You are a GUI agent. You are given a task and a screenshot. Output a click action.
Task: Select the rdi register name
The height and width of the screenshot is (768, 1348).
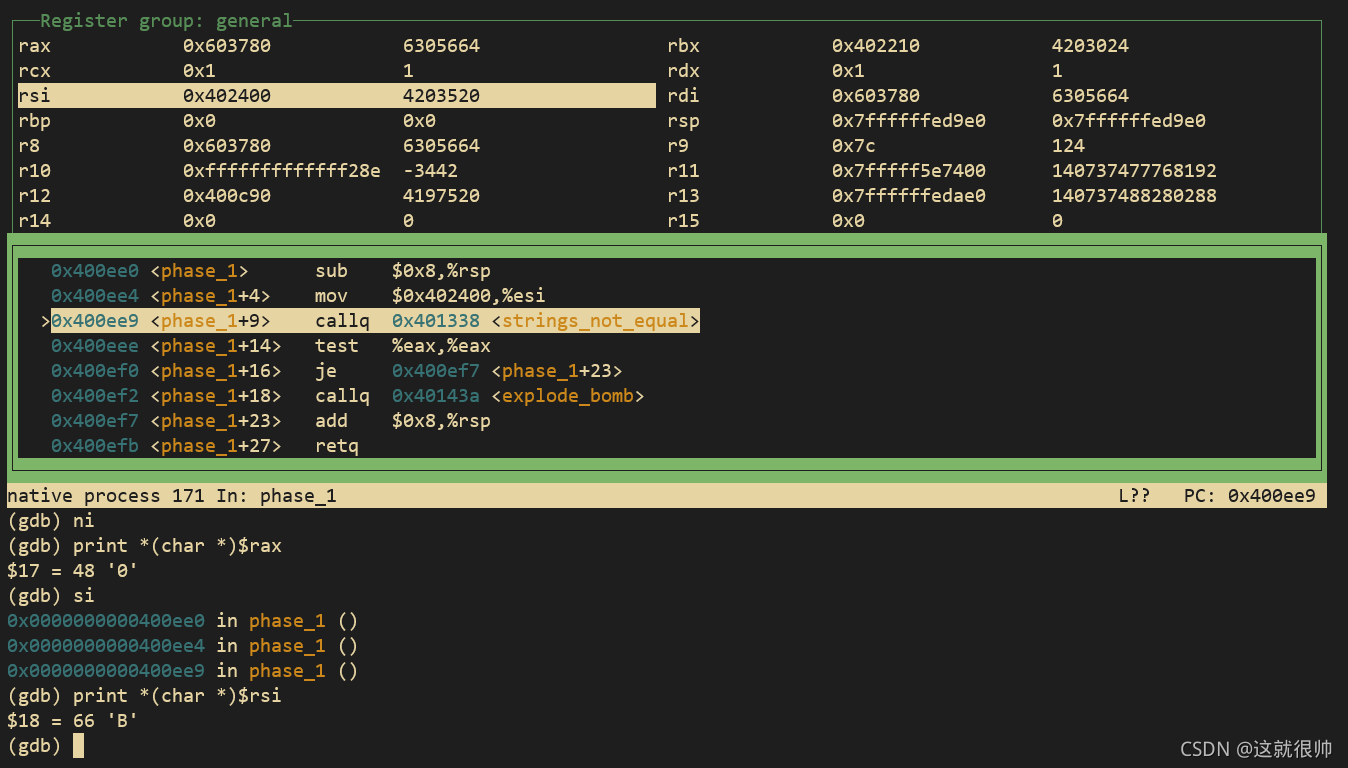click(683, 96)
